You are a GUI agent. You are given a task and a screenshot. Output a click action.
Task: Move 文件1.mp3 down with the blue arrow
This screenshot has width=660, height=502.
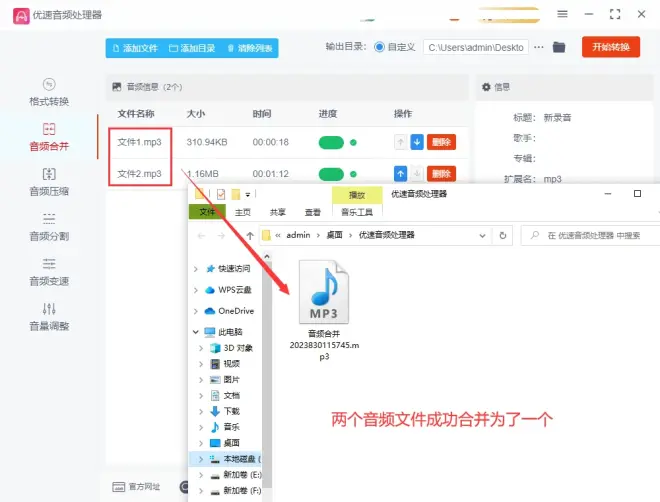[x=417, y=142]
